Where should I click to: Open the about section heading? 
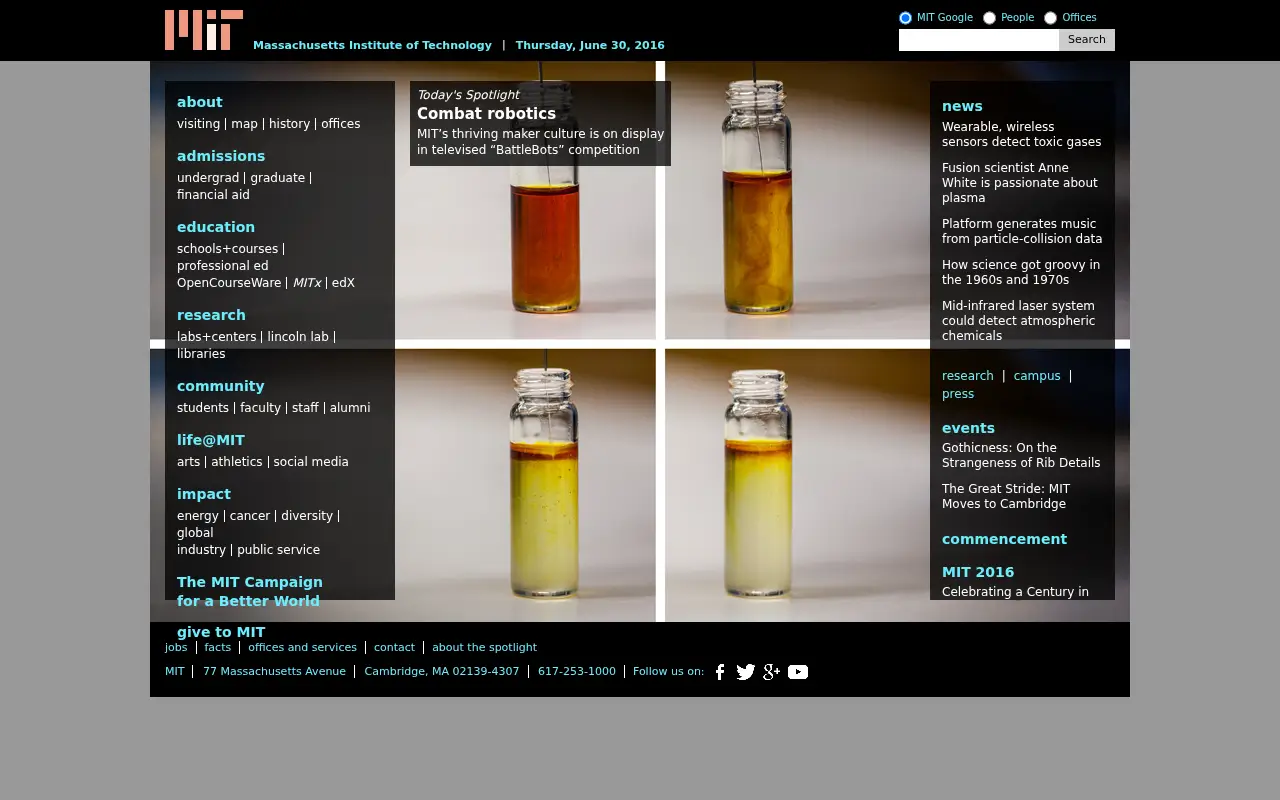[x=200, y=102]
